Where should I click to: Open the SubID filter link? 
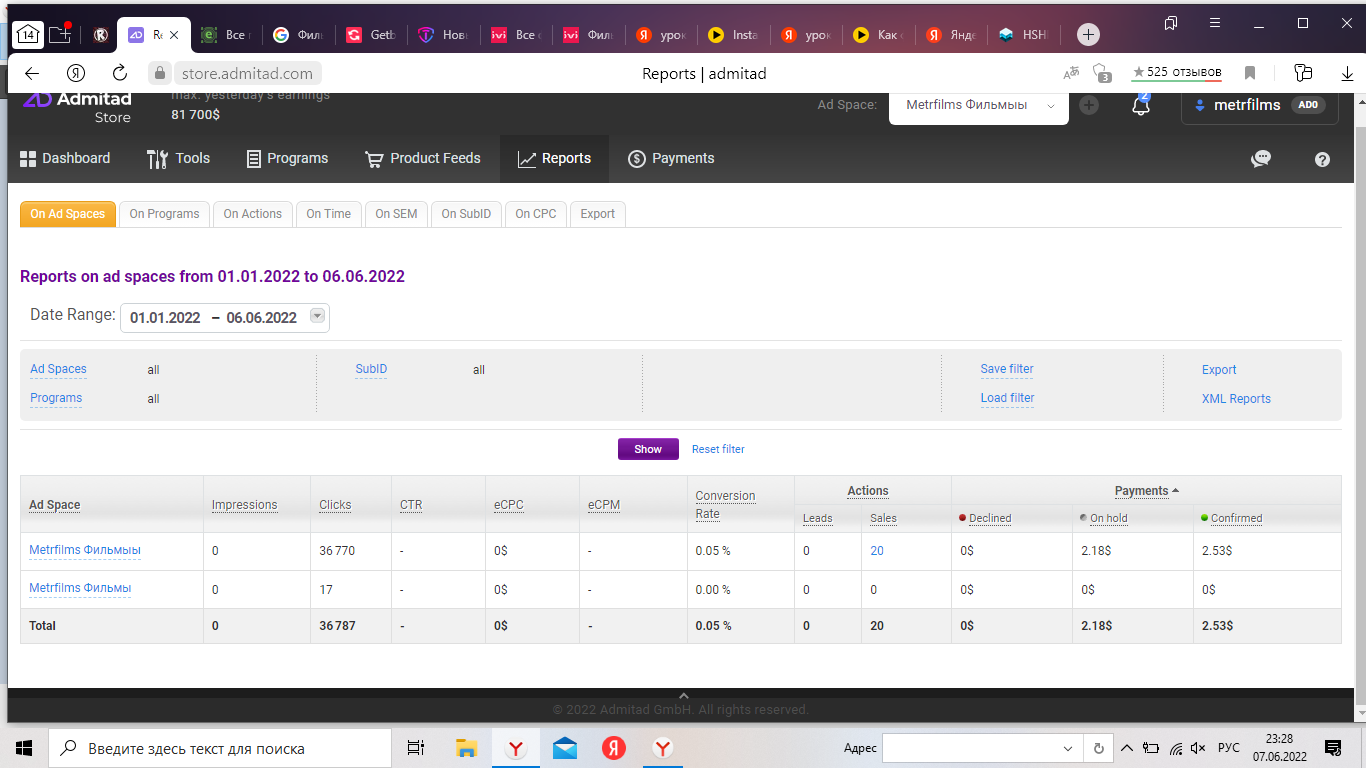click(x=371, y=369)
